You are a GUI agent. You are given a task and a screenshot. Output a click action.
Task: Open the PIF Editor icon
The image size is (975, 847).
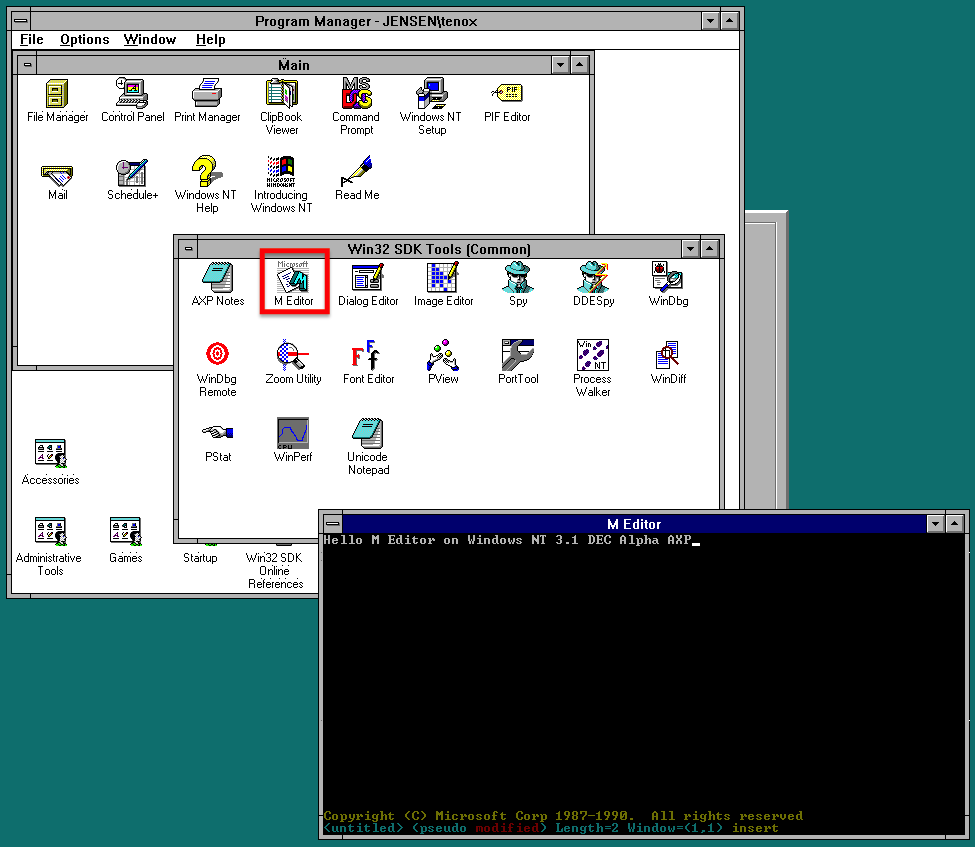(x=506, y=95)
